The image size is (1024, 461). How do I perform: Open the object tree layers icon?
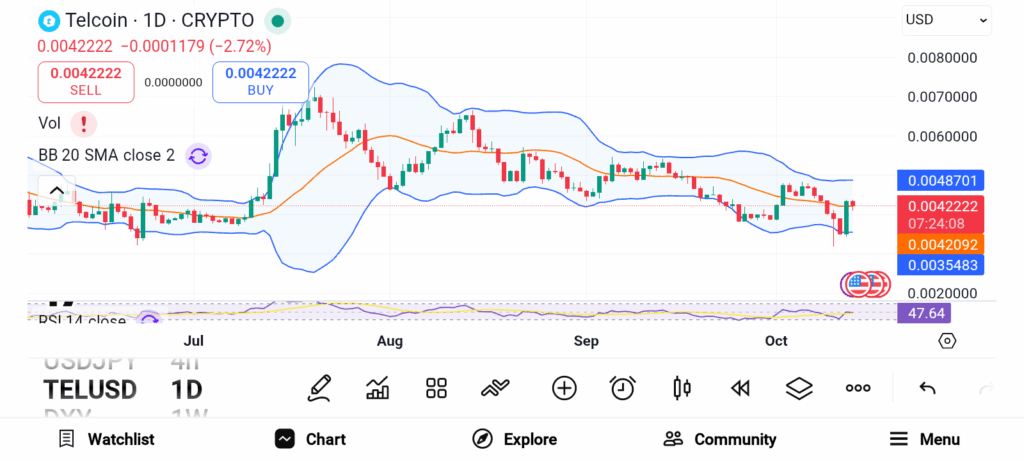(x=799, y=388)
